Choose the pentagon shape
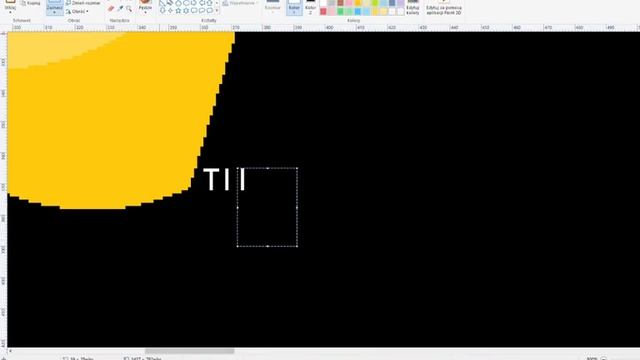The image size is (640, 360). coord(178,3)
